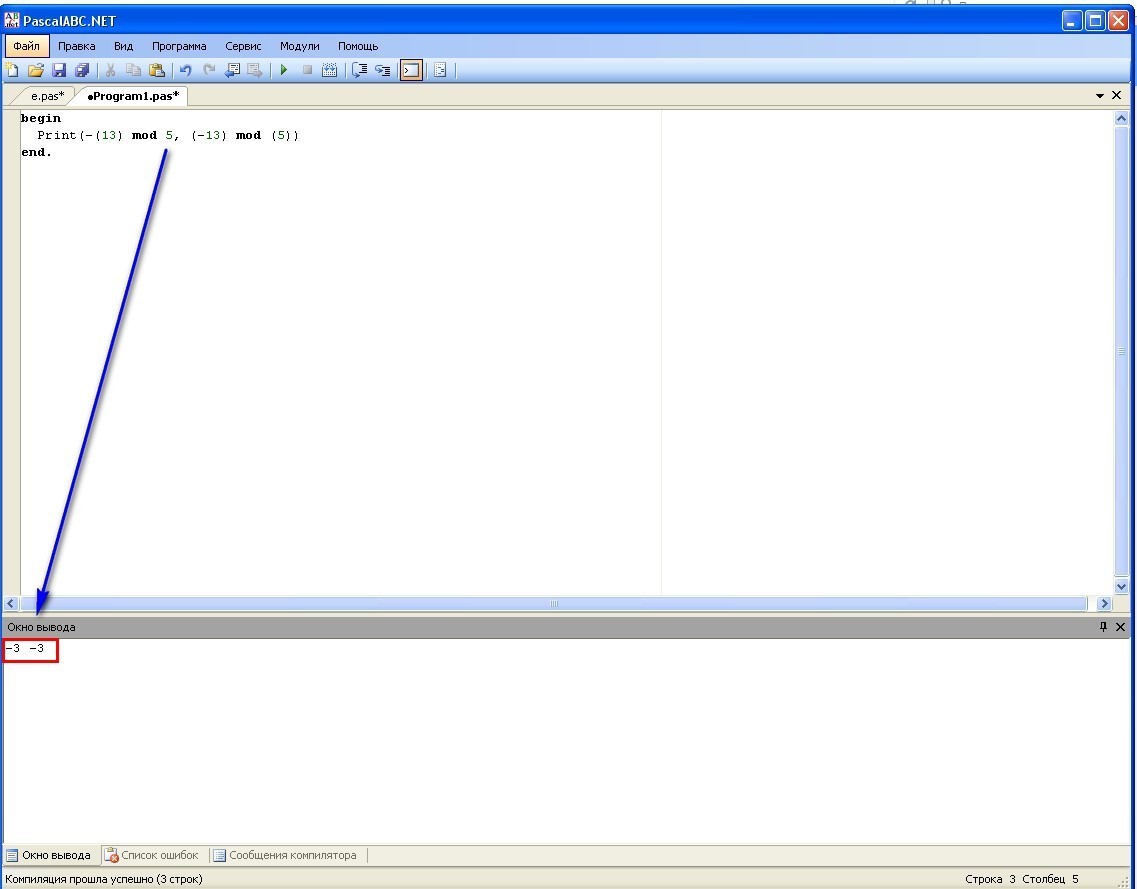Image resolution: width=1137 pixels, height=889 pixels.
Task: Open the Вид menu
Action: 123,46
